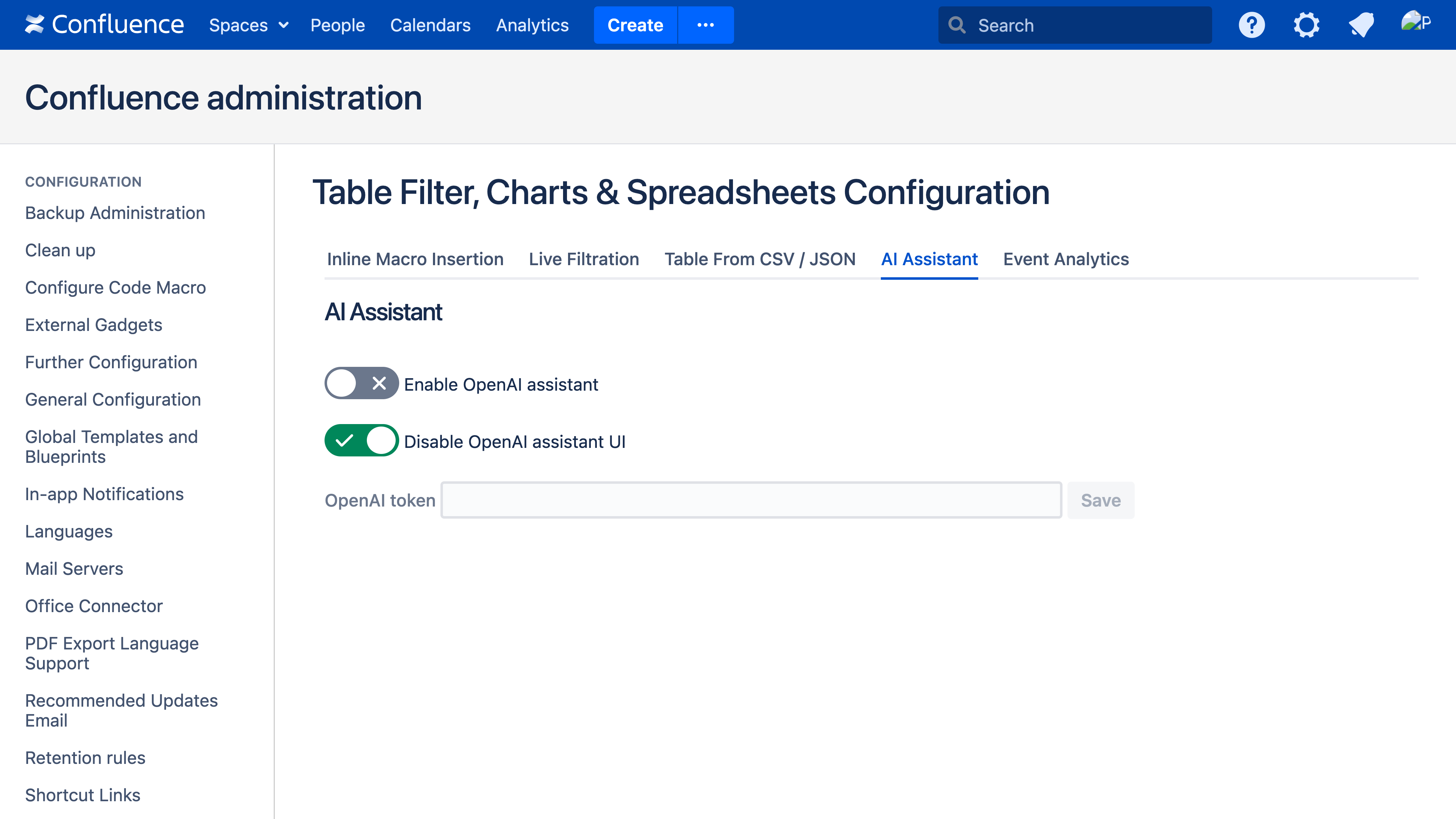1456x819 pixels.
Task: Open the Event Analytics tab
Action: click(x=1065, y=259)
